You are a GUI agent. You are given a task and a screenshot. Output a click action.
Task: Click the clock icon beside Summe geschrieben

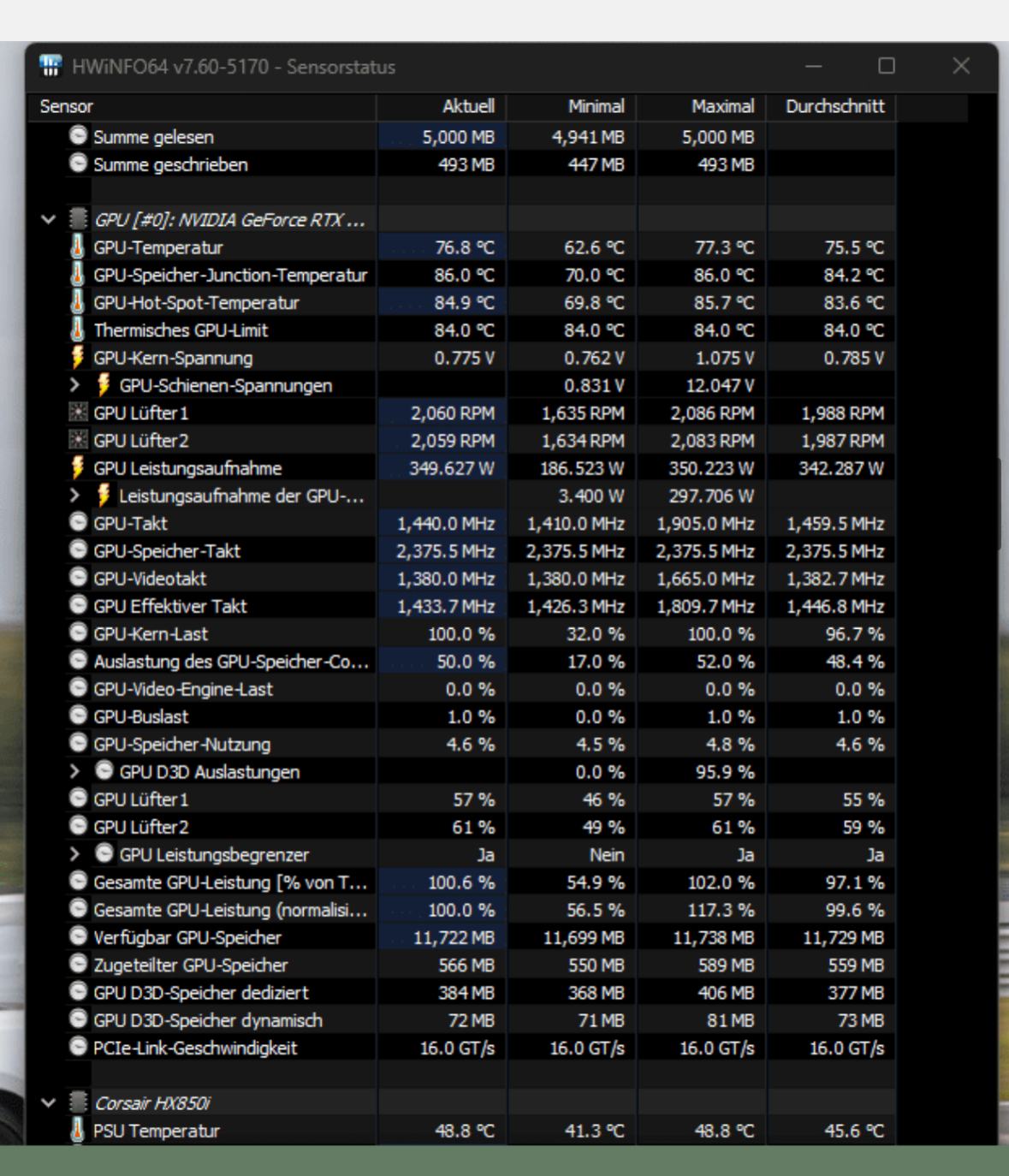[x=78, y=163]
